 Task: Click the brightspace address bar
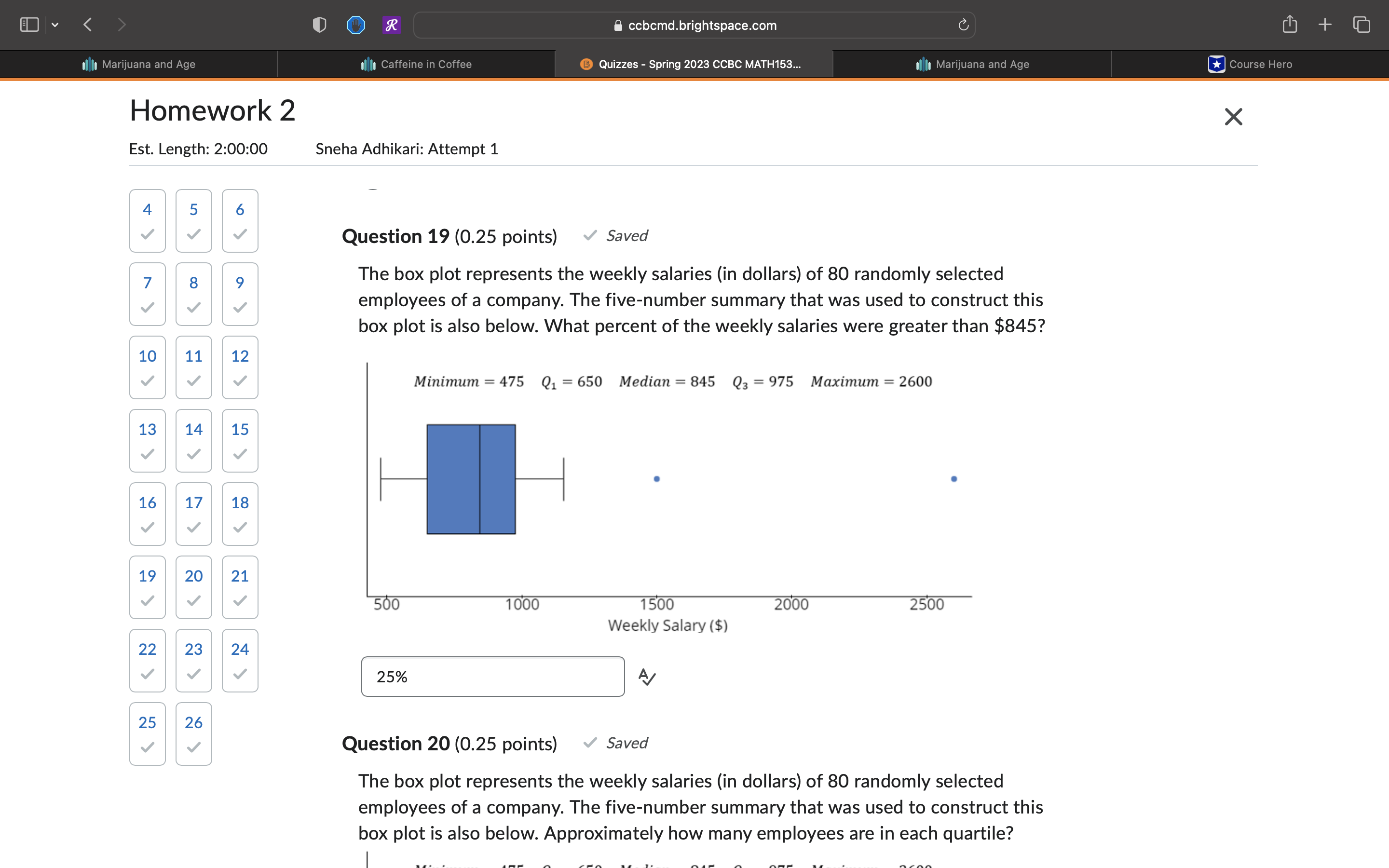(694, 25)
